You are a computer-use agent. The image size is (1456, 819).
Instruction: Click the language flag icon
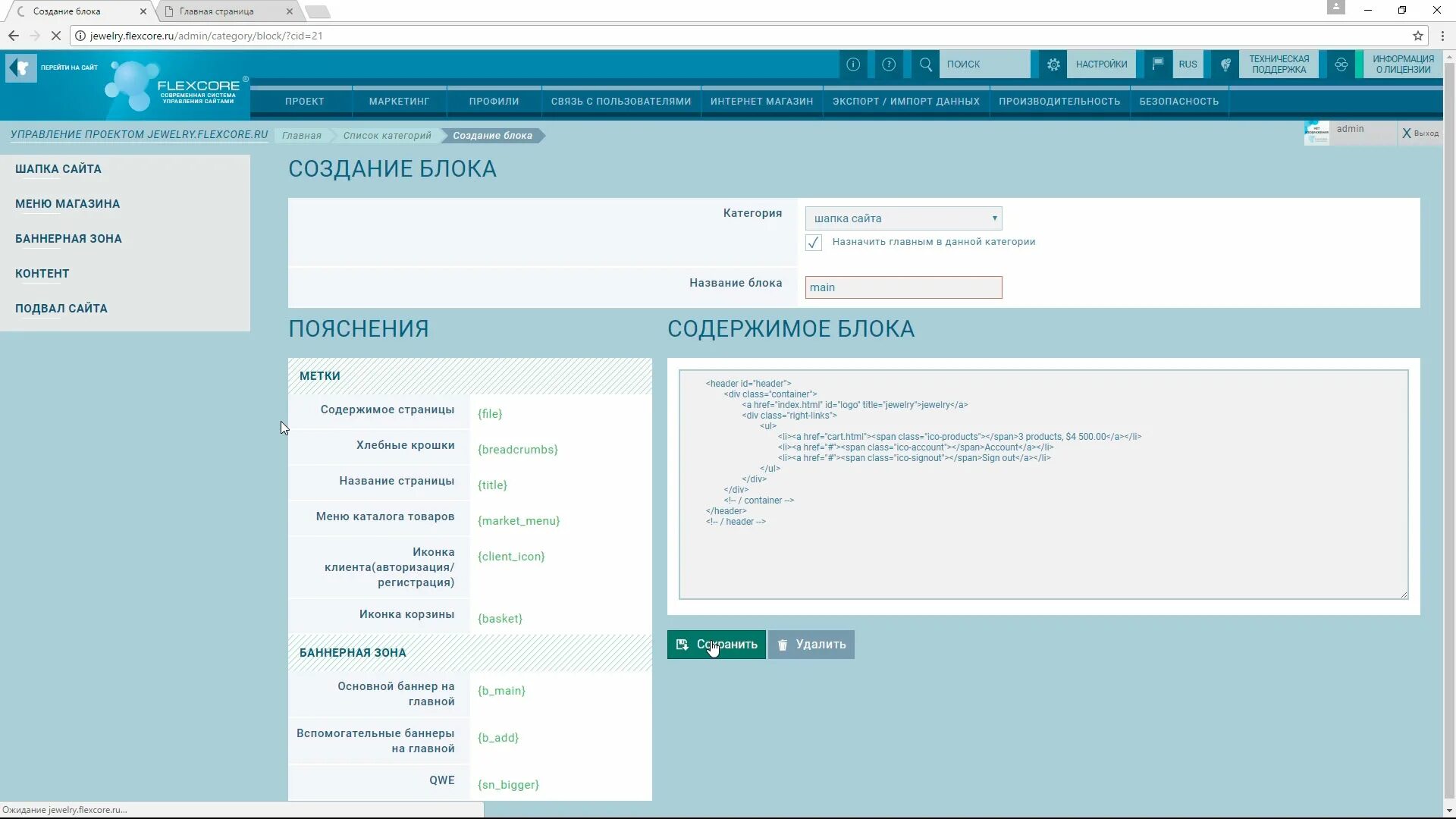tap(1158, 64)
